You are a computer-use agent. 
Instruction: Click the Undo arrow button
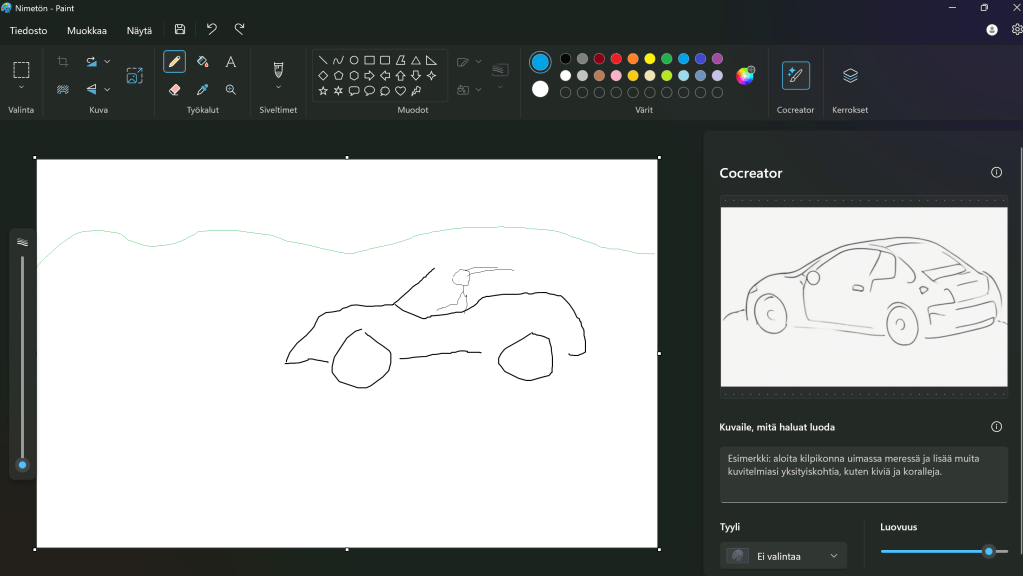coord(211,30)
